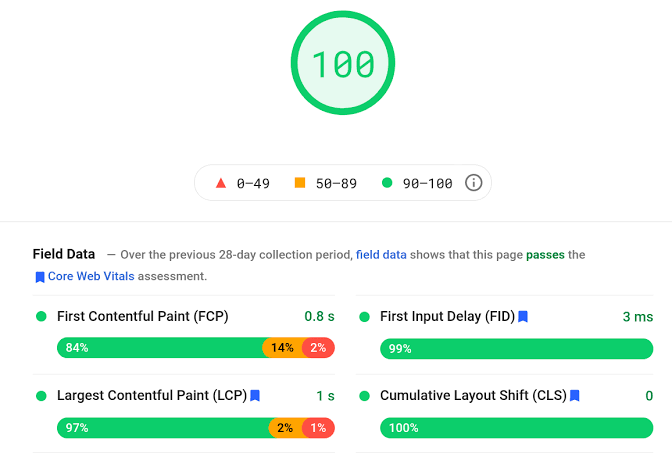This screenshot has width=672, height=457.
Task: Open the field data link
Action: tap(381, 255)
